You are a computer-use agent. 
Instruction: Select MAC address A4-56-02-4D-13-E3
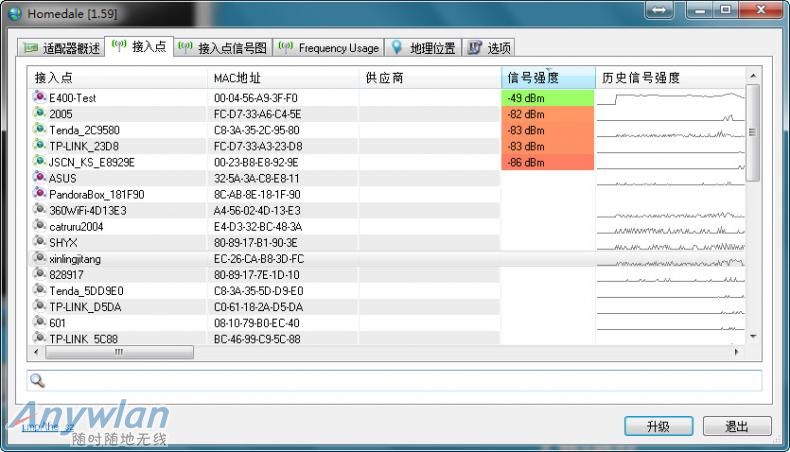point(257,211)
